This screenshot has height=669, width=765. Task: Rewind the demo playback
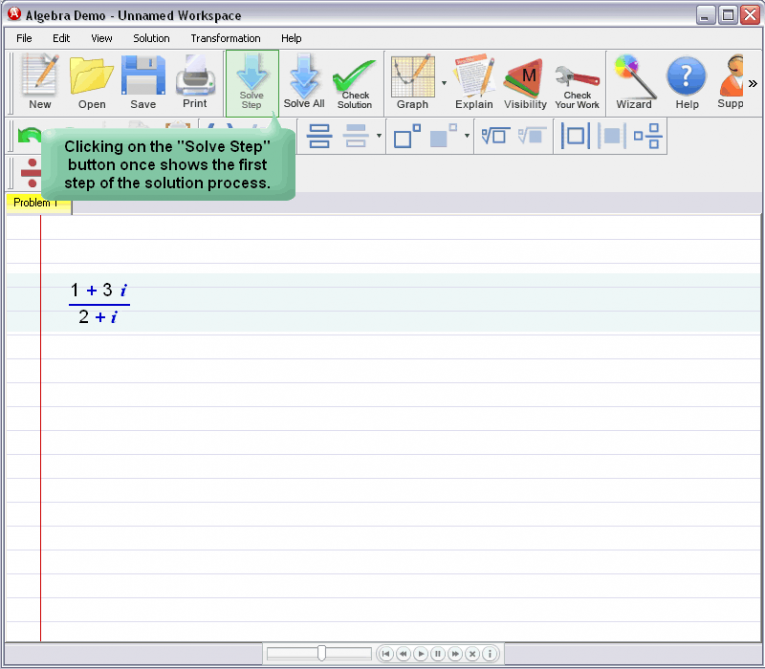click(403, 653)
